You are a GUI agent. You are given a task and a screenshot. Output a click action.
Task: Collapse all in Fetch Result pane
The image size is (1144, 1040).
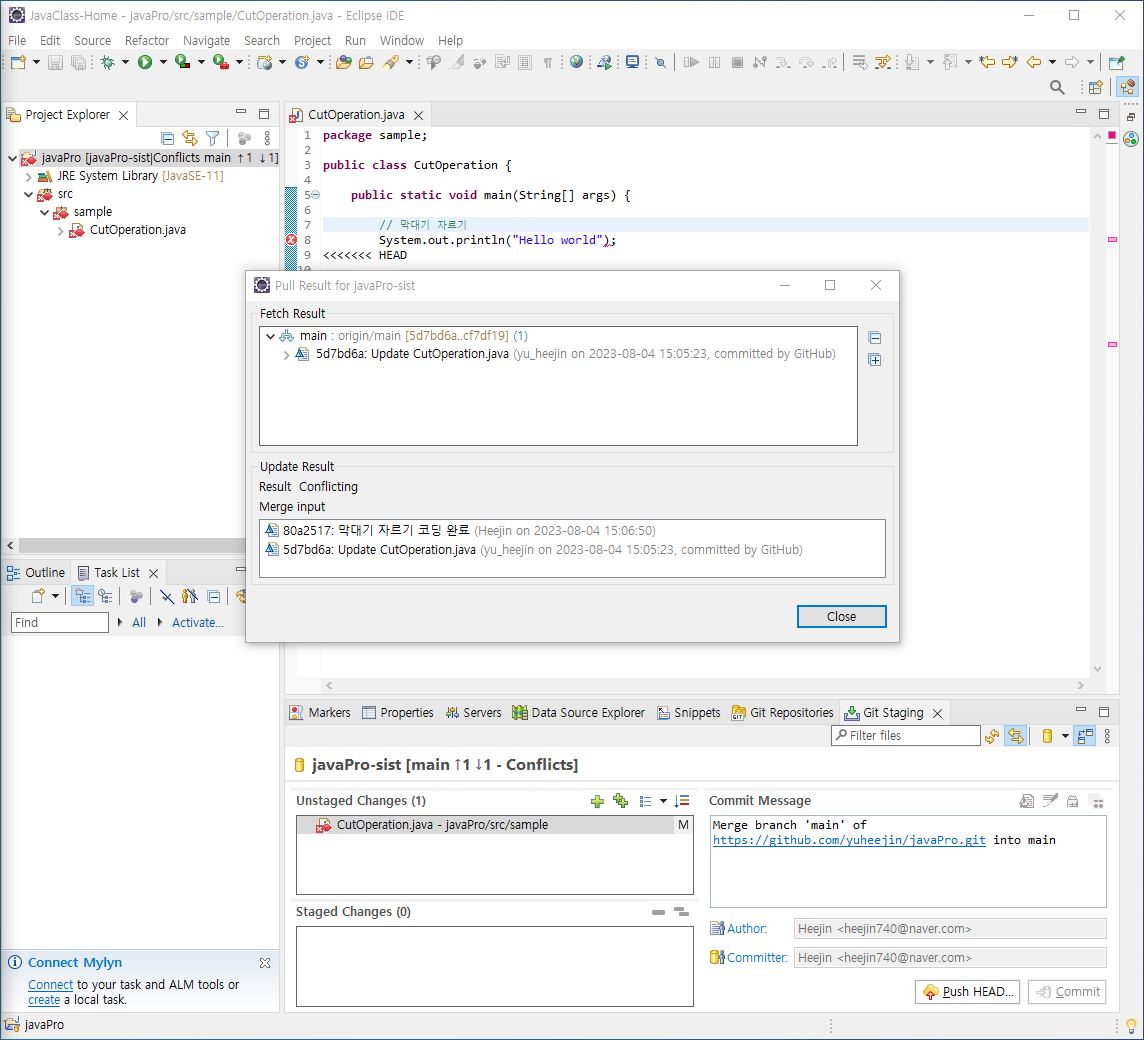pyautogui.click(x=875, y=338)
